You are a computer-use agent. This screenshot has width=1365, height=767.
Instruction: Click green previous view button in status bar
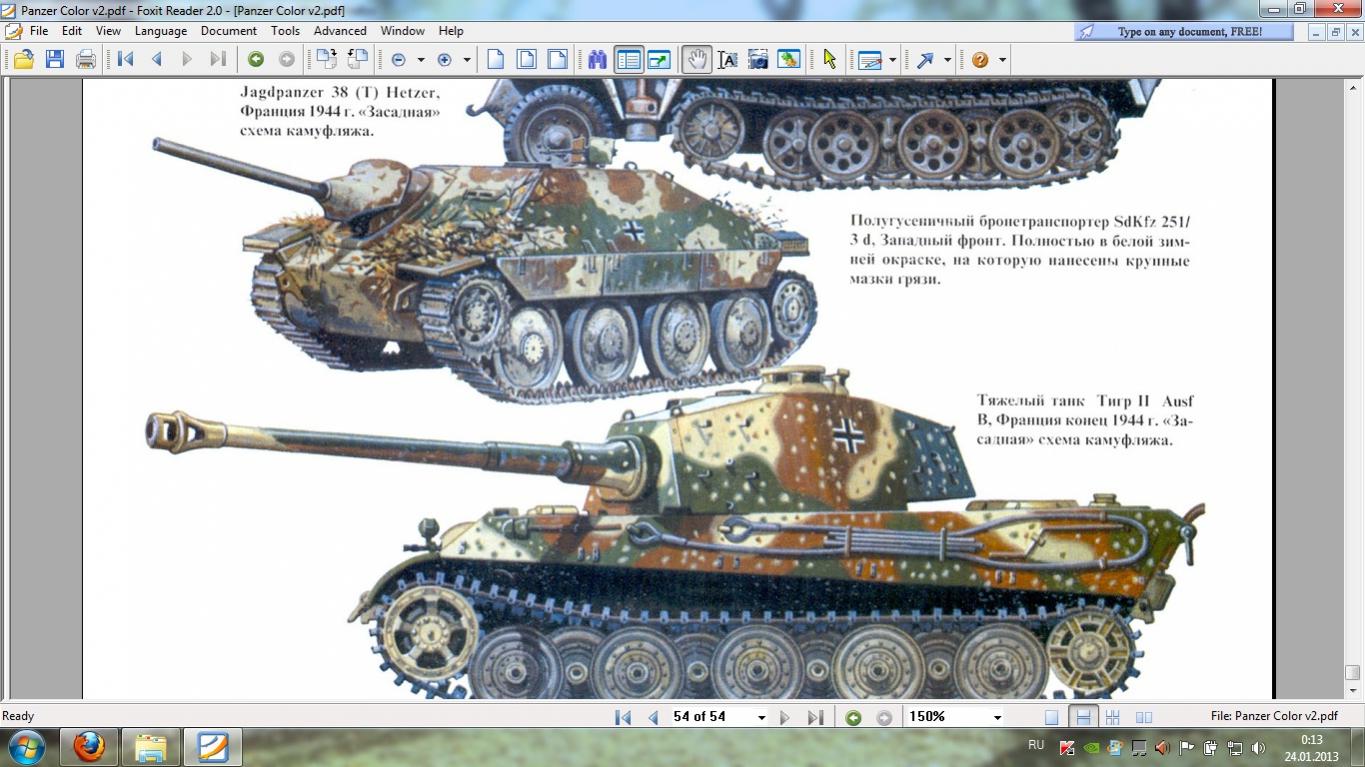853,717
